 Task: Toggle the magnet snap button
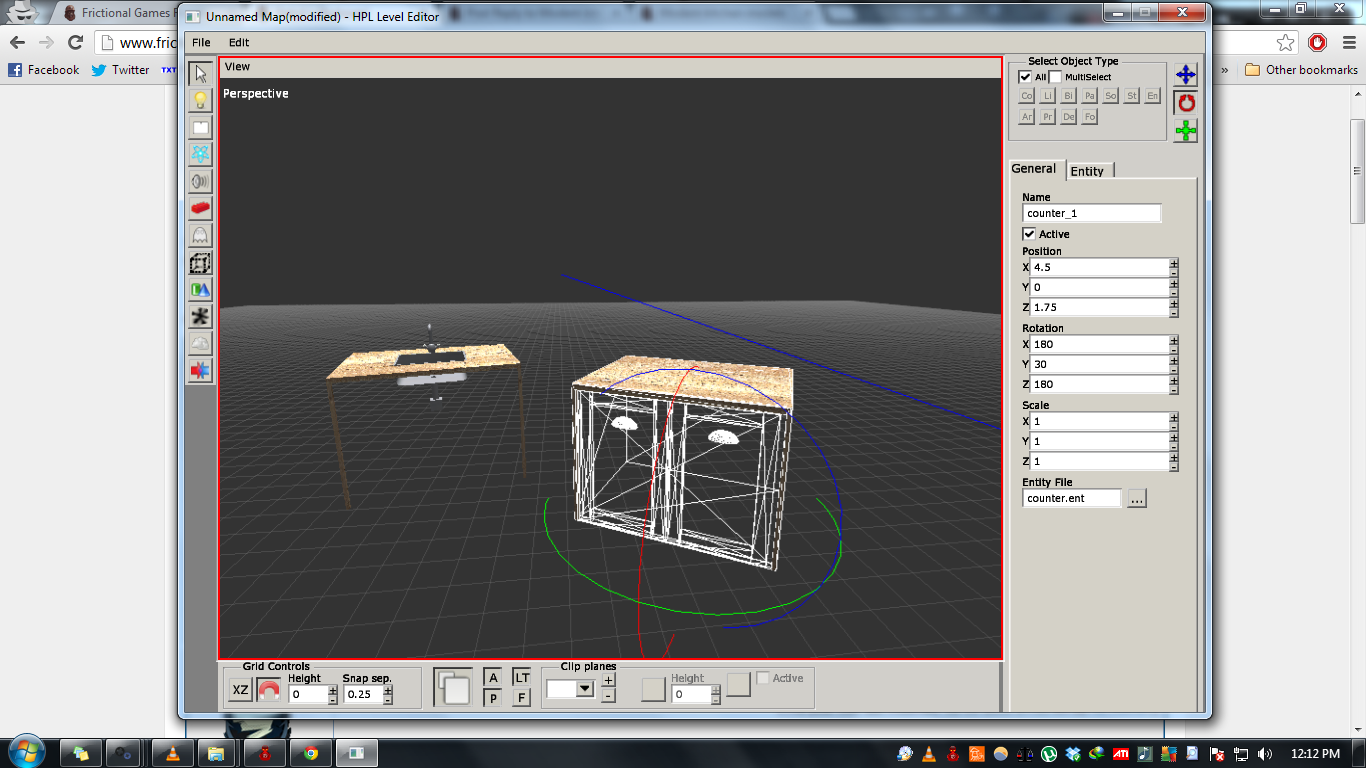point(268,690)
